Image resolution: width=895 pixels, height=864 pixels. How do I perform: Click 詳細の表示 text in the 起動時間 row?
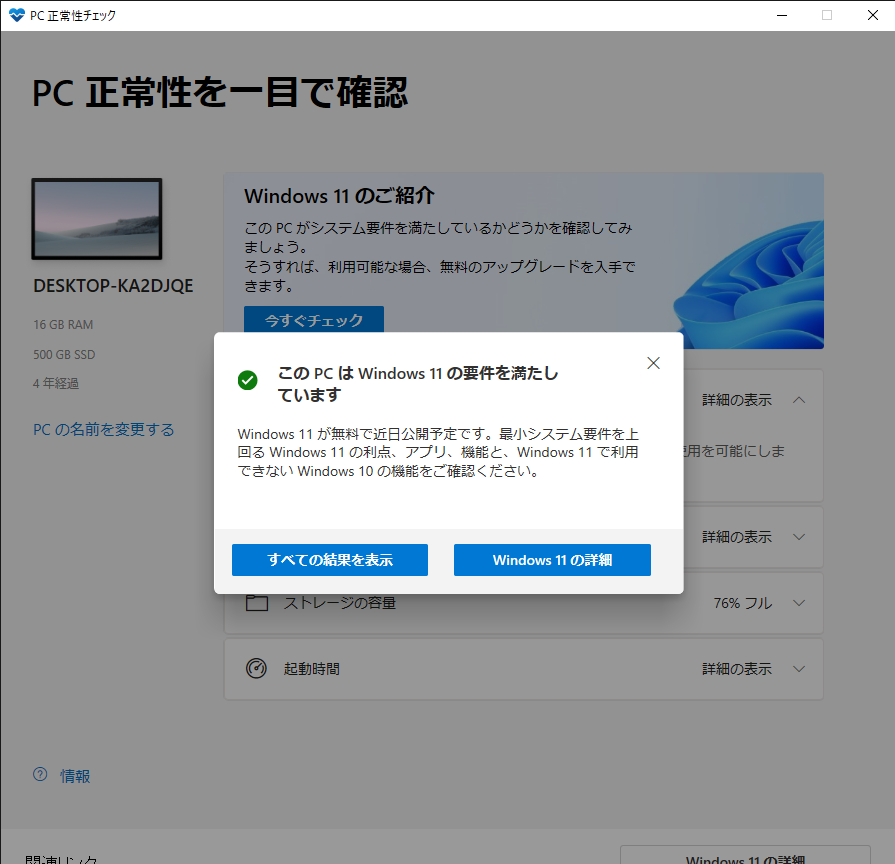tap(736, 669)
